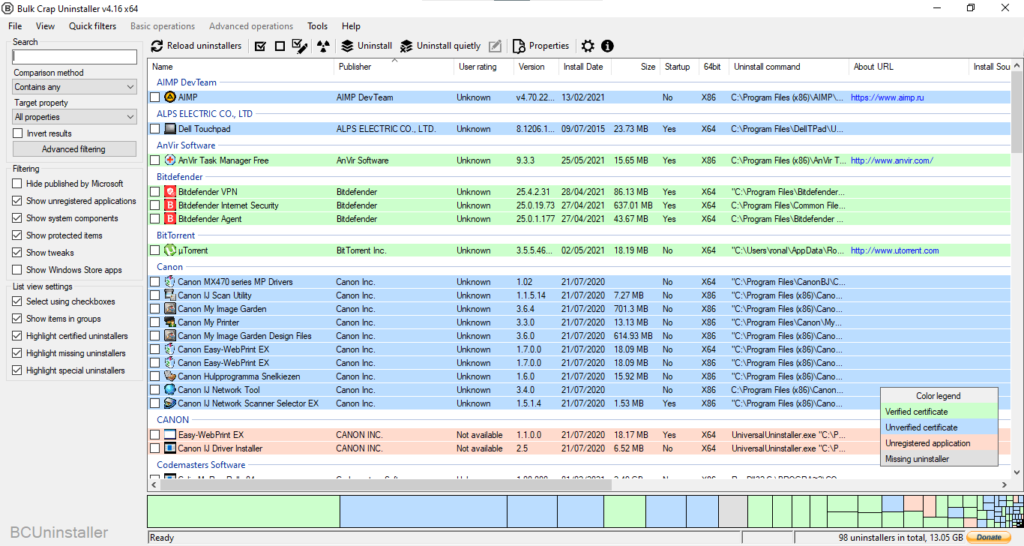The width and height of the screenshot is (1024, 546).
Task: Click the Canon IJ Network Tool icon
Action: [x=170, y=389]
